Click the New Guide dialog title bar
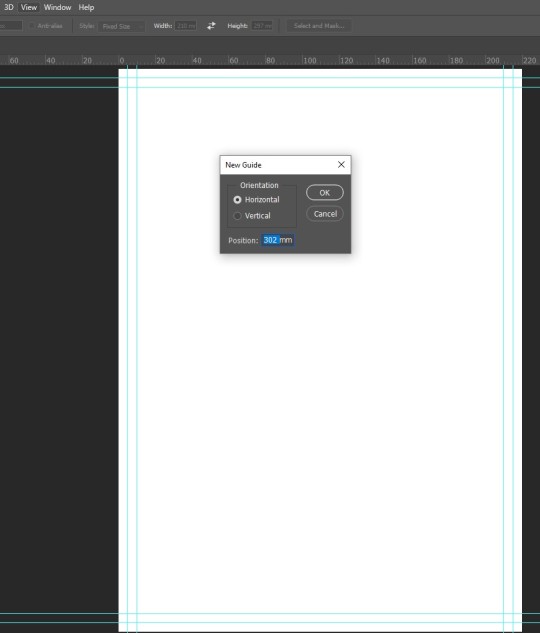The width and height of the screenshot is (540, 633). (x=278, y=165)
